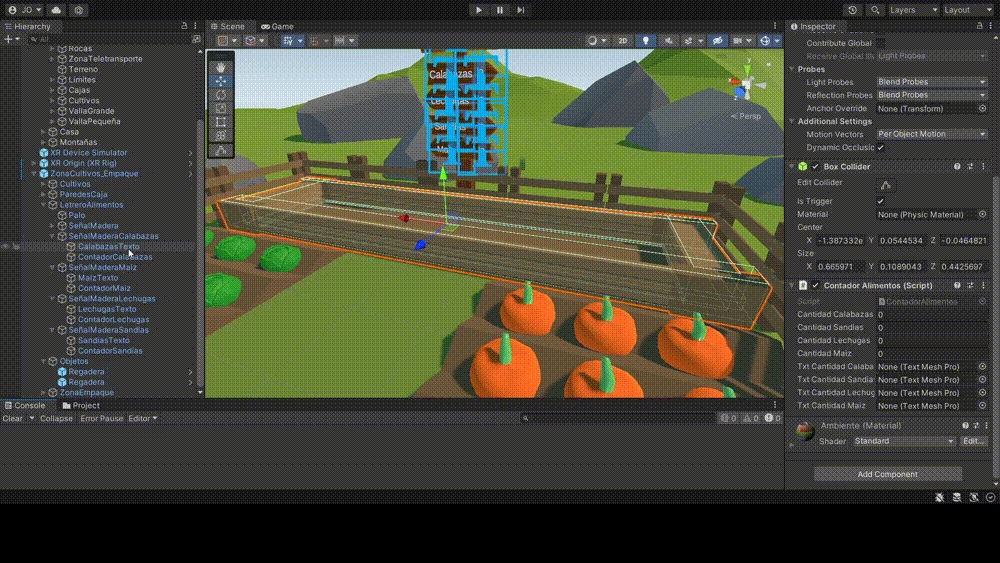Image resolution: width=1000 pixels, height=563 pixels.
Task: Open the Reflection Probes dropdown
Action: point(932,95)
